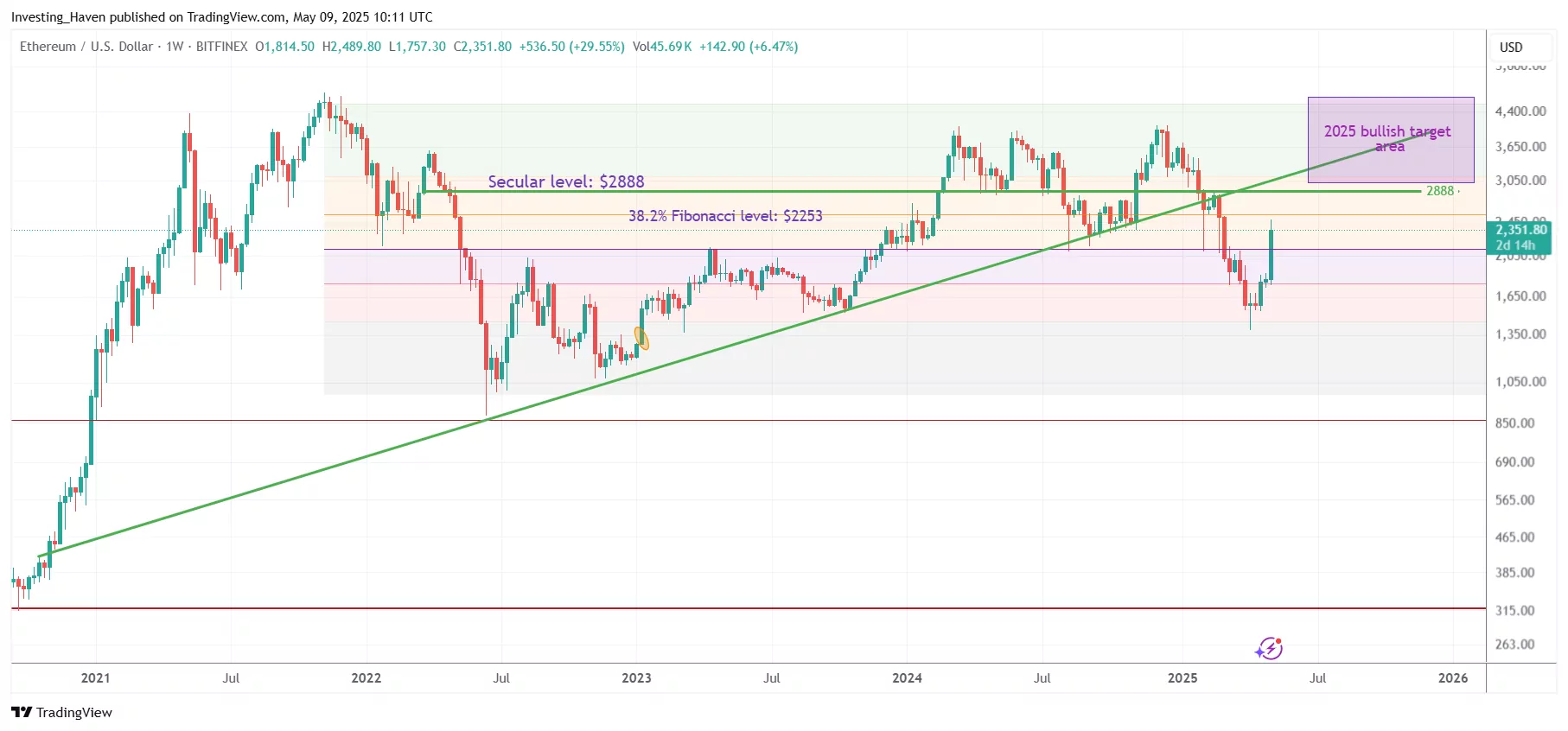This screenshot has height=731, width=1568.
Task: Click the 1,650.00 price axis label
Action: (x=1520, y=296)
